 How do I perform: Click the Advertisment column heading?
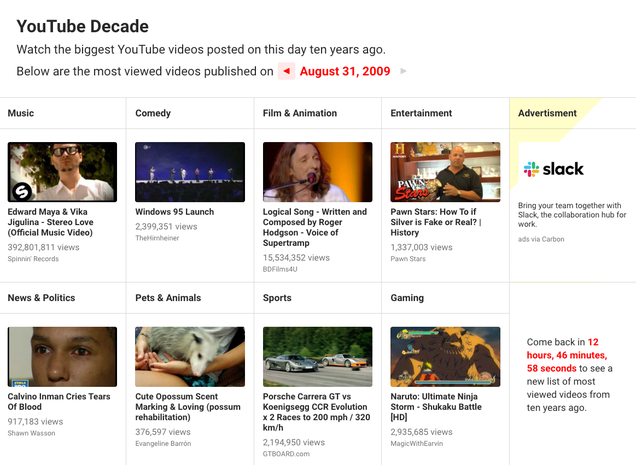[x=547, y=113]
